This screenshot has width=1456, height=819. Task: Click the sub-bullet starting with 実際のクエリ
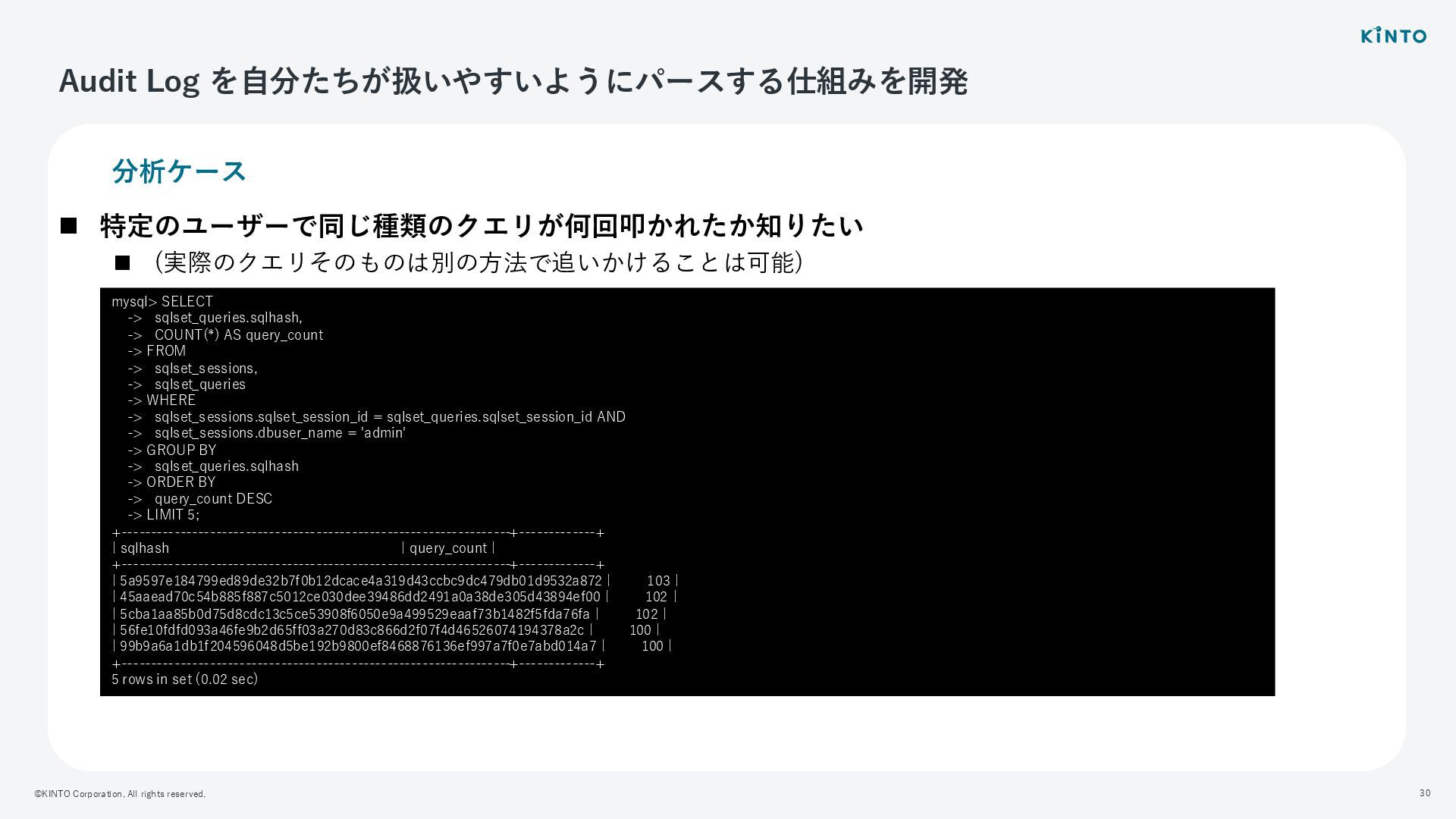click(x=478, y=262)
